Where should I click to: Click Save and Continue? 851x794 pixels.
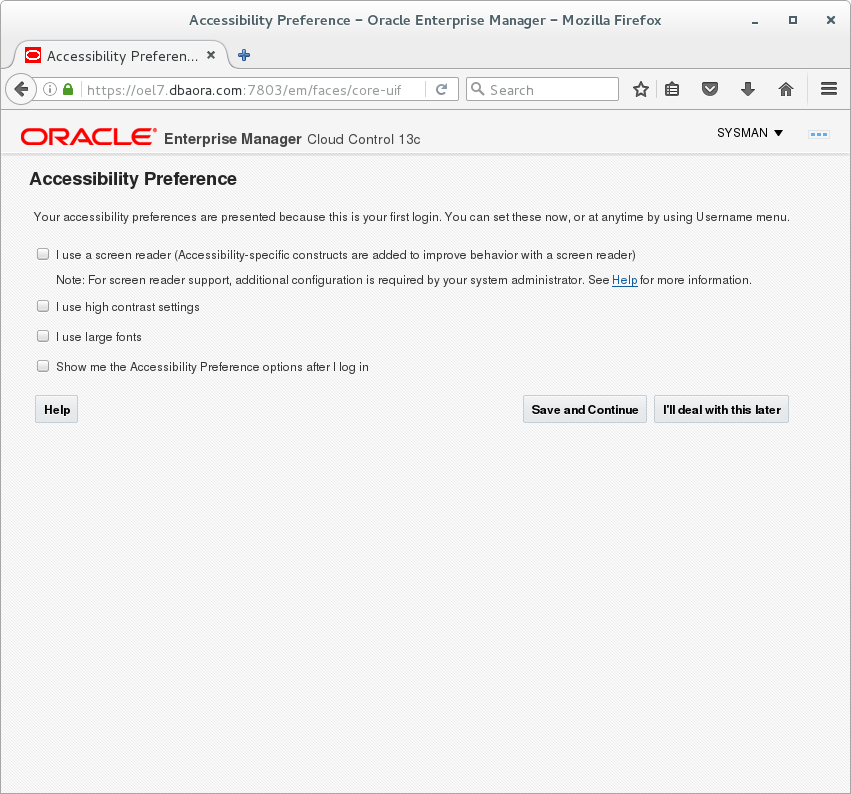tap(585, 409)
